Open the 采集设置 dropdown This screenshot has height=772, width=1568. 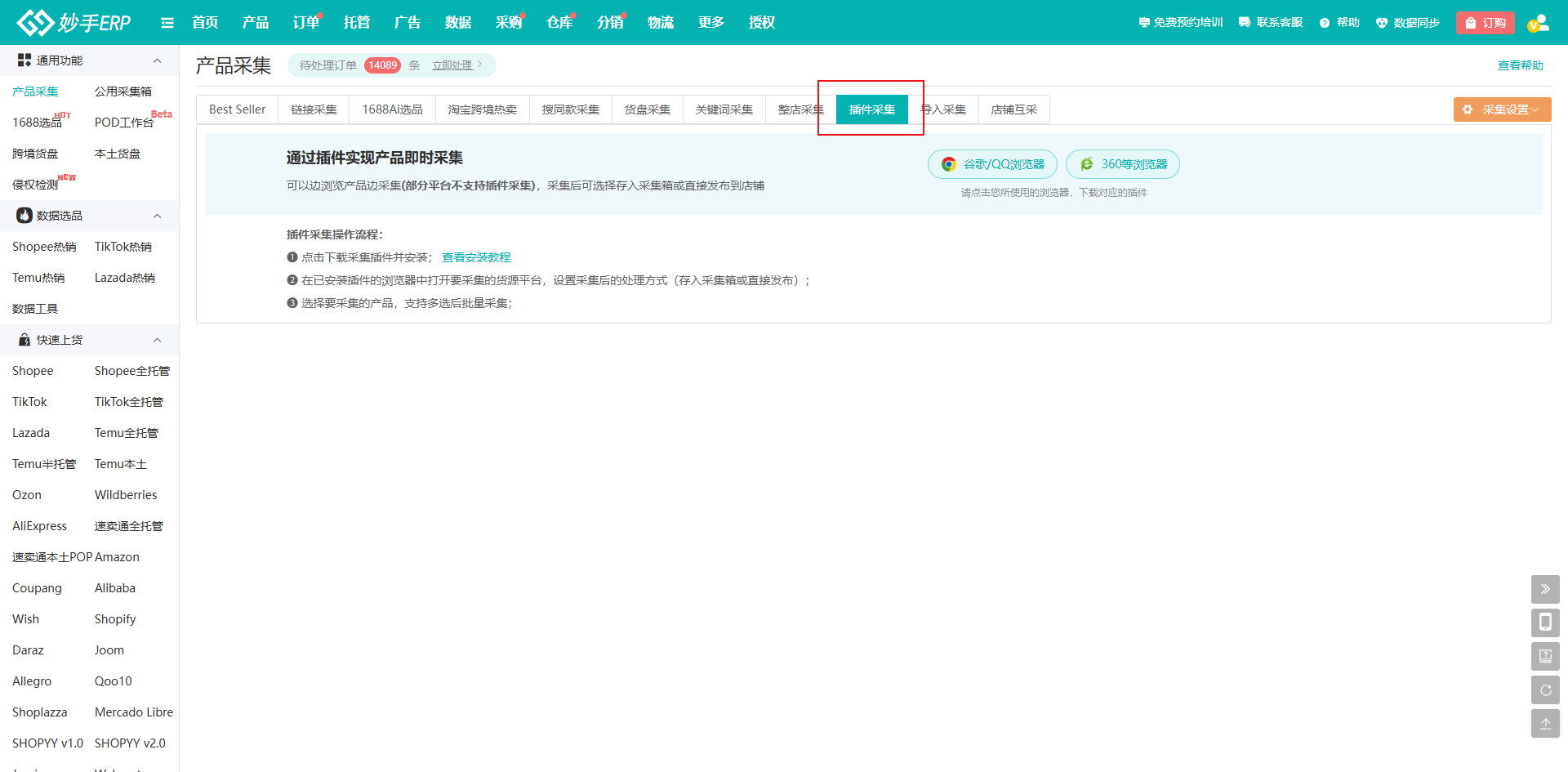[1502, 109]
